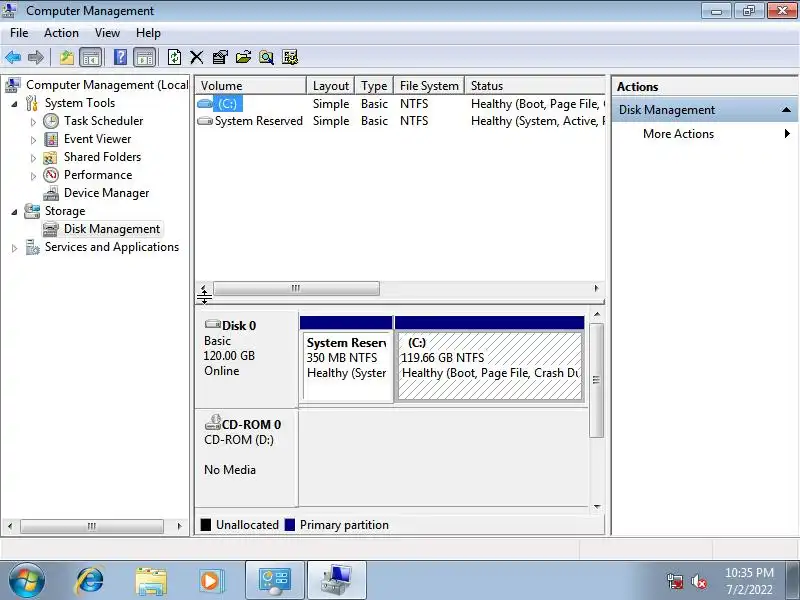Screen dimensions: 800x600
Task: Click the Control Panel taskbar button
Action: tap(275, 581)
